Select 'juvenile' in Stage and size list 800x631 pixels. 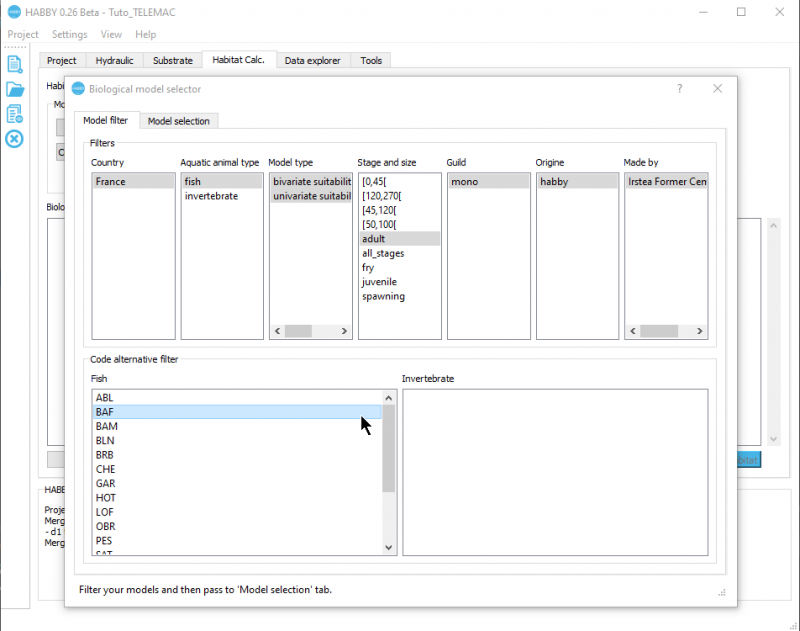pos(379,282)
